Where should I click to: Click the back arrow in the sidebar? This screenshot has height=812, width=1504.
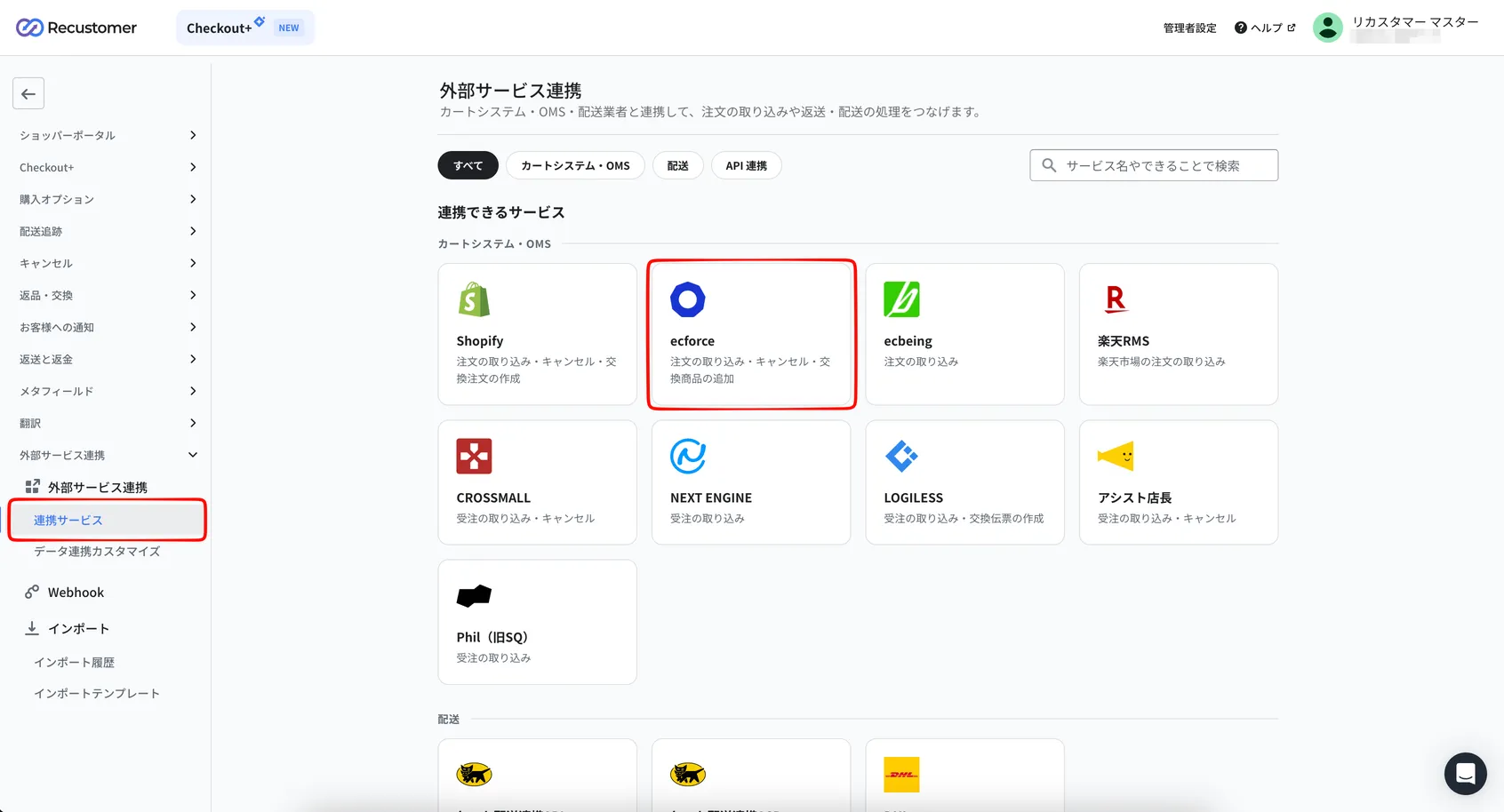(x=28, y=93)
